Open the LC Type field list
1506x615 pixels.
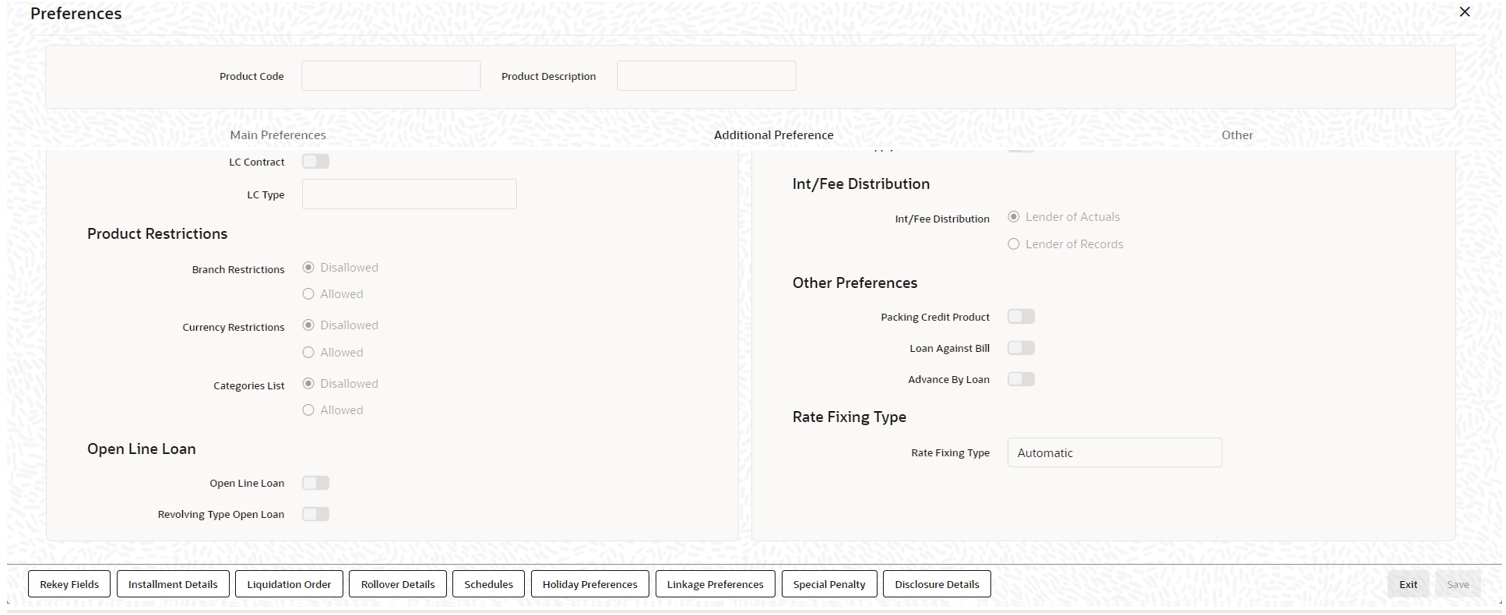(409, 194)
